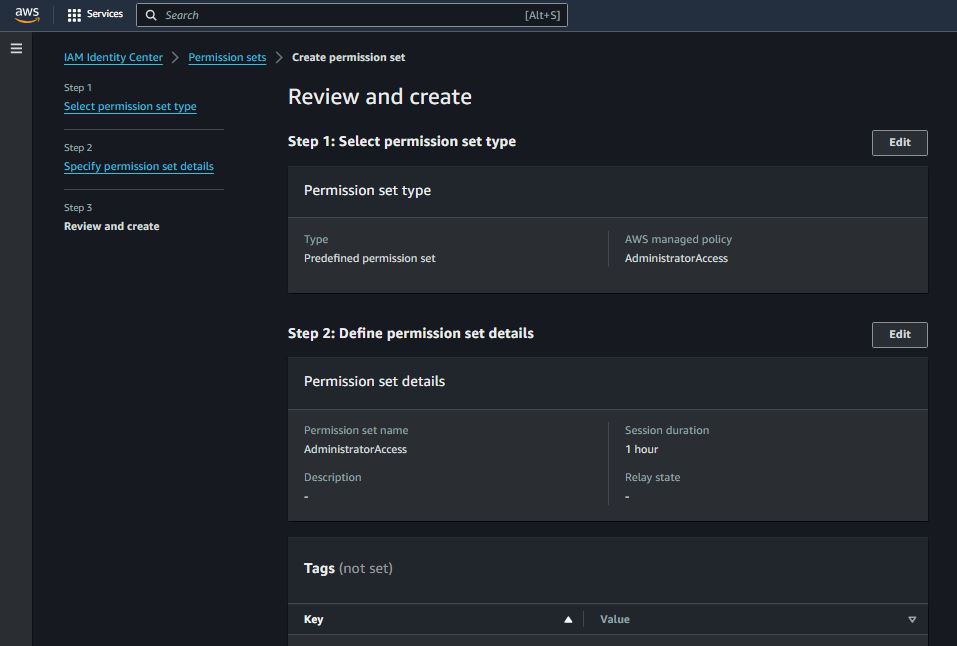Click the magnifier icon in search bar
This screenshot has height=646, width=957.
151,15
